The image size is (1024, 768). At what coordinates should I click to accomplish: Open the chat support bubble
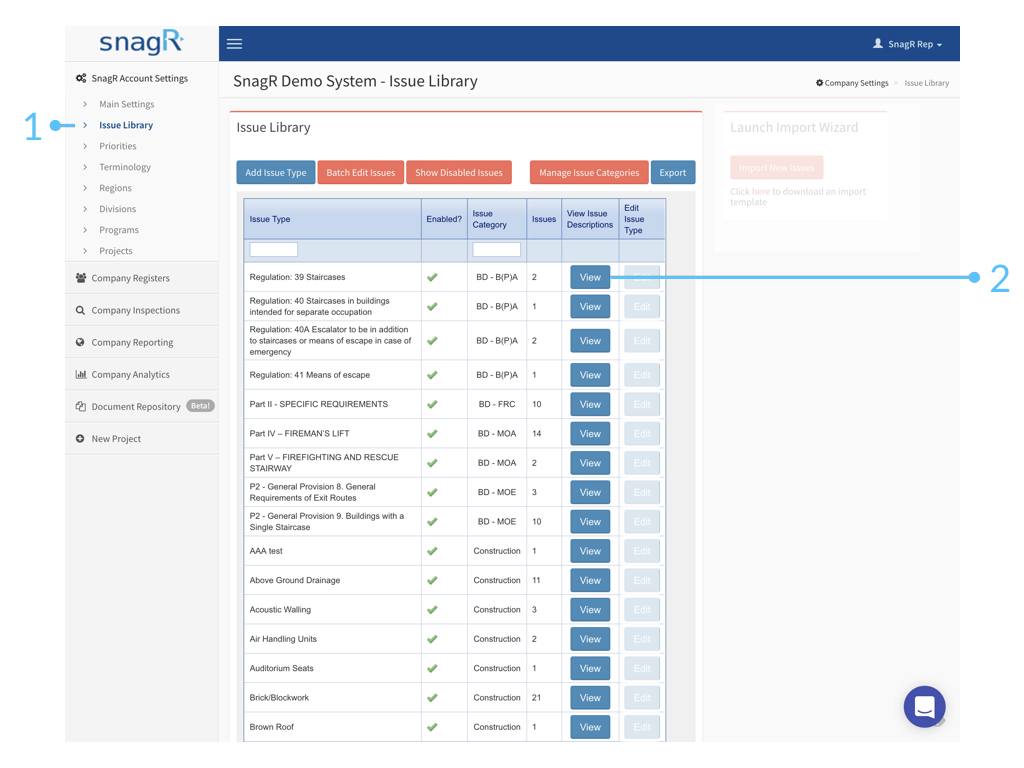pos(924,706)
